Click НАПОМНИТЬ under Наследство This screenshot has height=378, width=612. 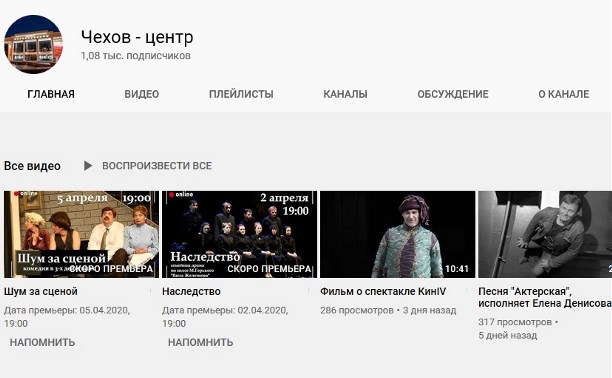pos(200,342)
